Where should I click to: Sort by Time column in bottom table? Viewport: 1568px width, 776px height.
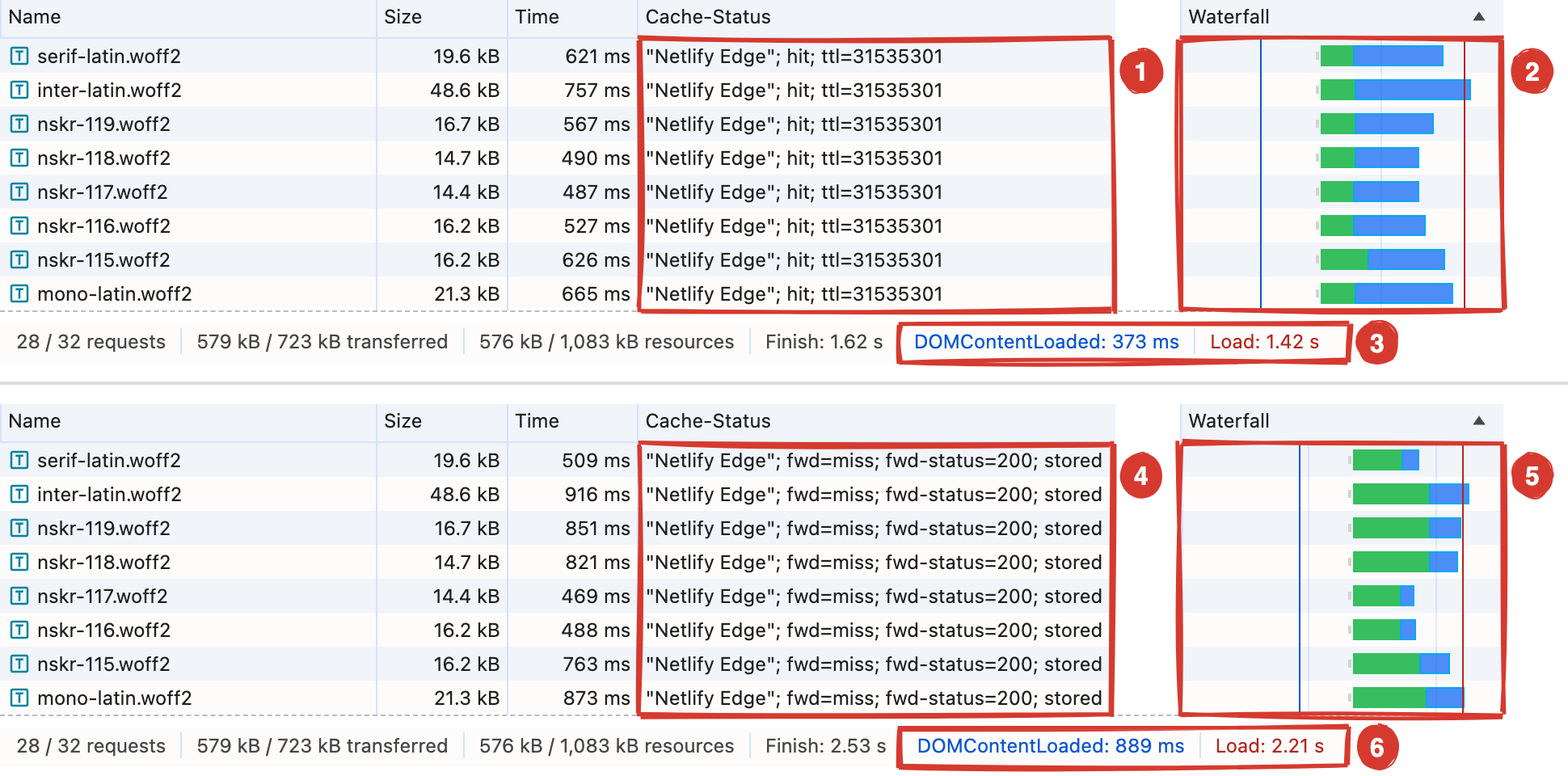[x=572, y=422]
